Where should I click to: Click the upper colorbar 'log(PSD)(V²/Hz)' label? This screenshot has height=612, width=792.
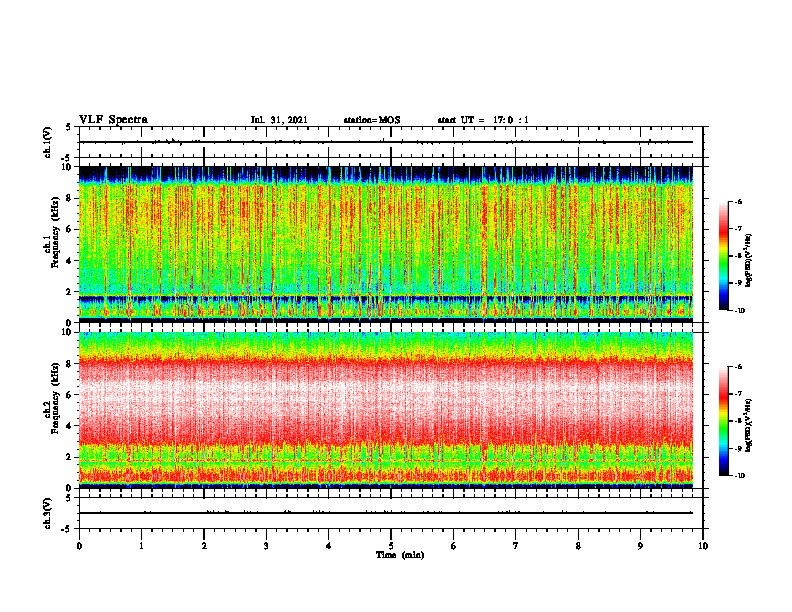[x=749, y=260]
